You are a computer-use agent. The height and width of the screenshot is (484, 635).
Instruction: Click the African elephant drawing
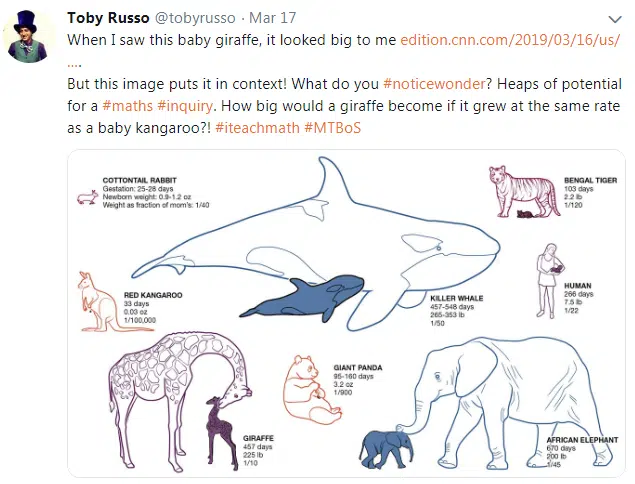pyautogui.click(x=486, y=403)
